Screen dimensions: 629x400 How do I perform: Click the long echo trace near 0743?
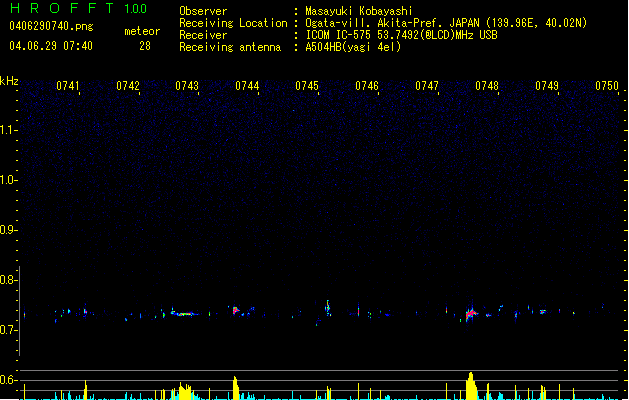click(184, 314)
